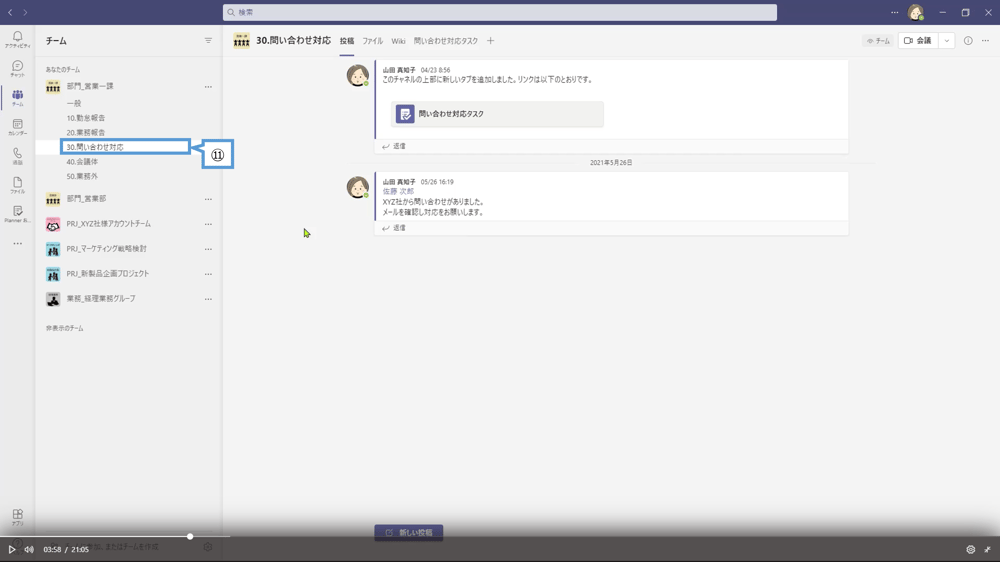The height and width of the screenshot is (562, 1000).
Task: Select the 20.業務報告 channel
Action: point(85,133)
